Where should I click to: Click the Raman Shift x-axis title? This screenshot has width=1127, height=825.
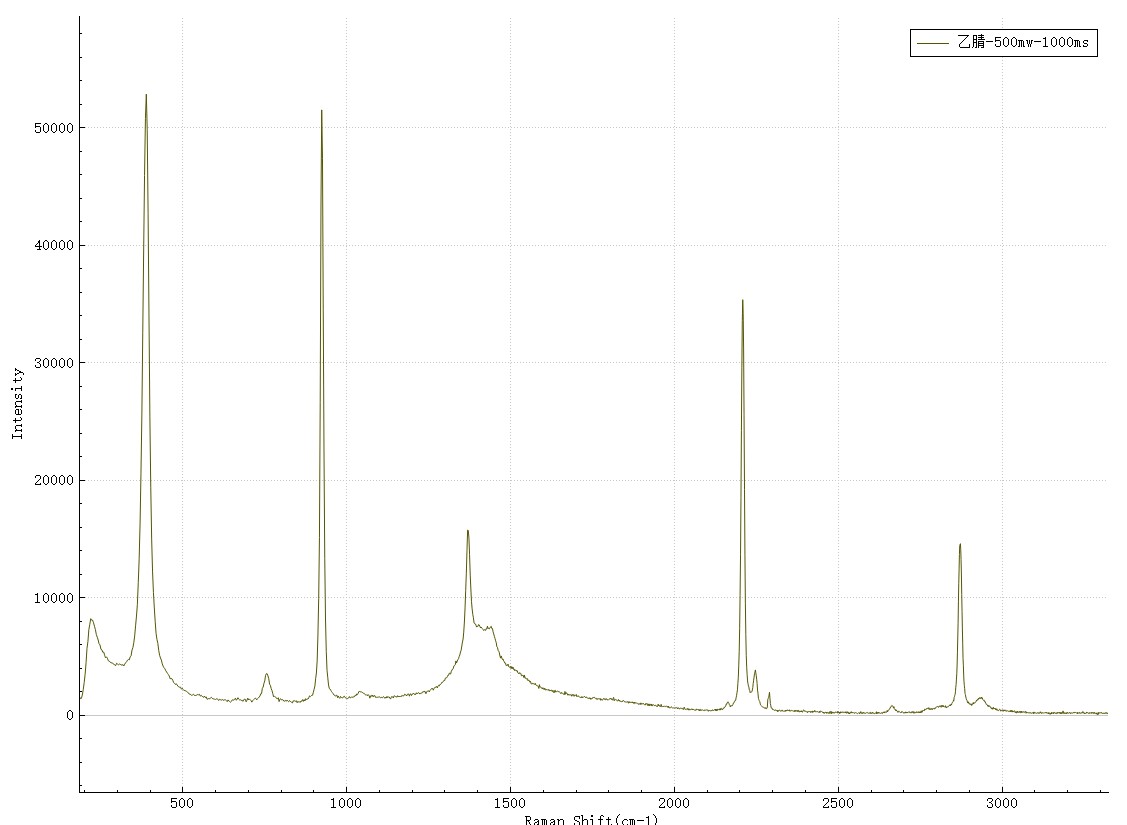[x=592, y=819]
